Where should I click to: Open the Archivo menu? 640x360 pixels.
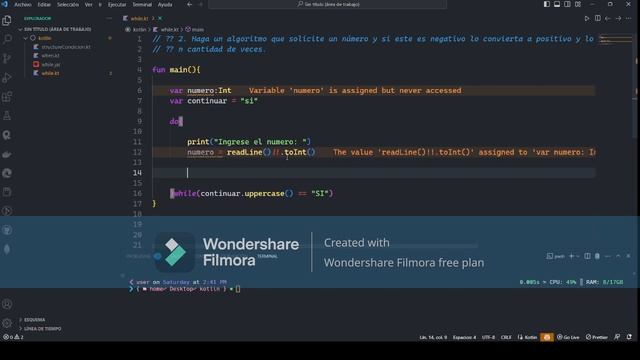[x=23, y=4]
